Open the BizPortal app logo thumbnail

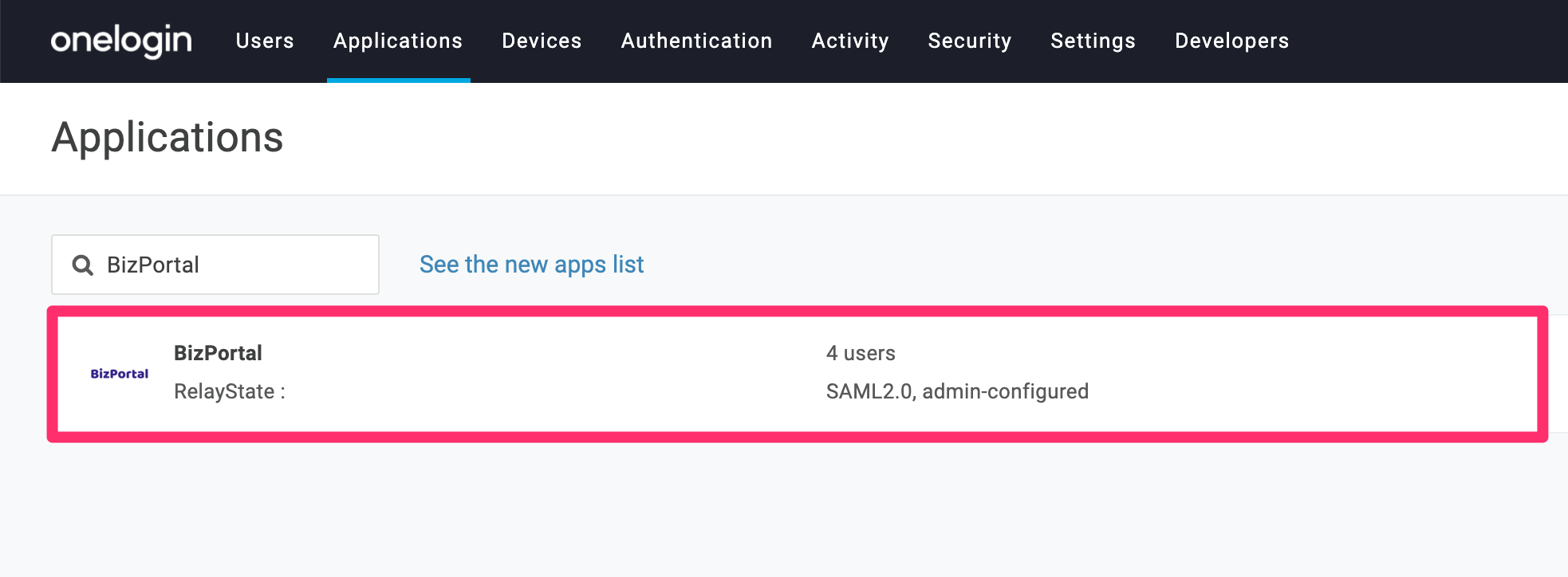tap(120, 374)
